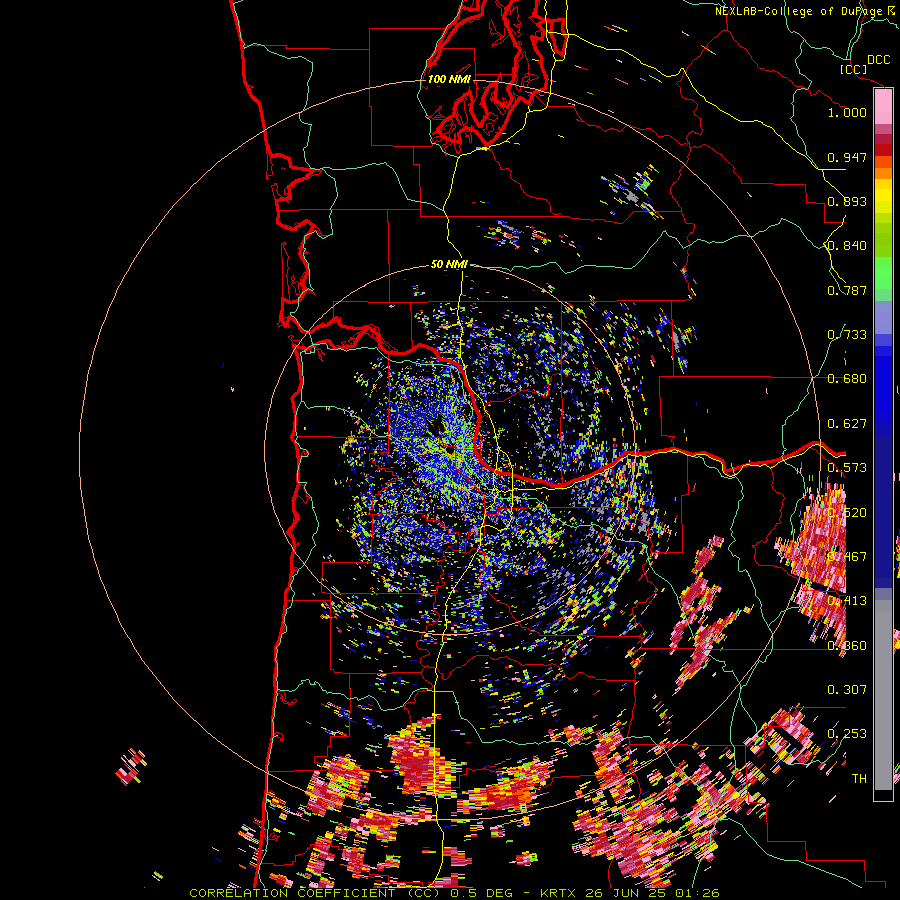The height and width of the screenshot is (900, 900).
Task: Select the [CC] product label
Action: pos(853,69)
